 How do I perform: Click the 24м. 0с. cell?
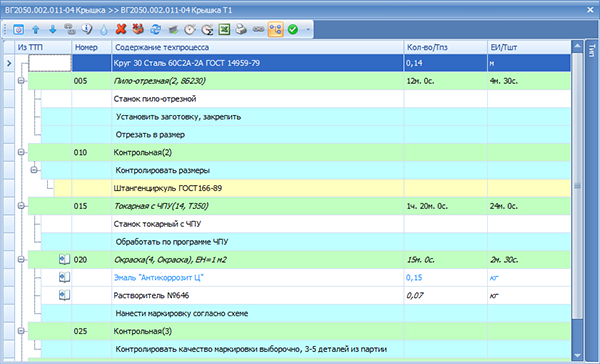pos(529,206)
